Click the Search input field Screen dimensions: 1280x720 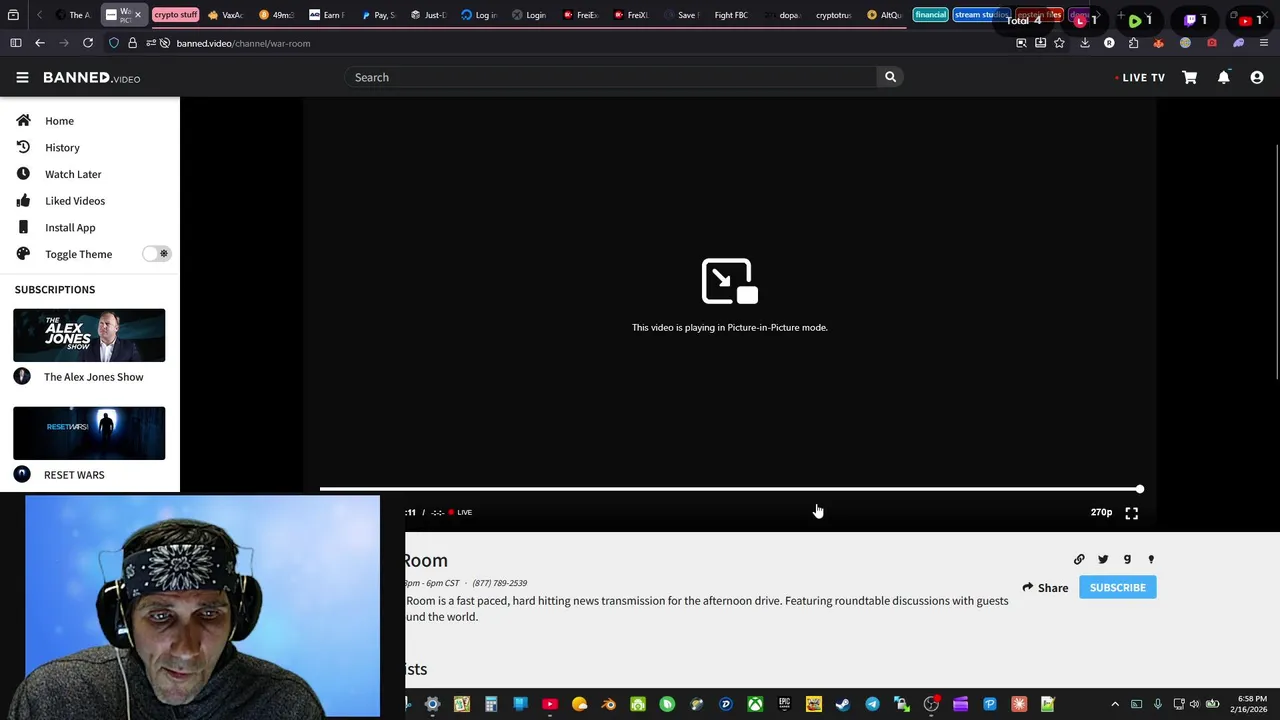[610, 77]
